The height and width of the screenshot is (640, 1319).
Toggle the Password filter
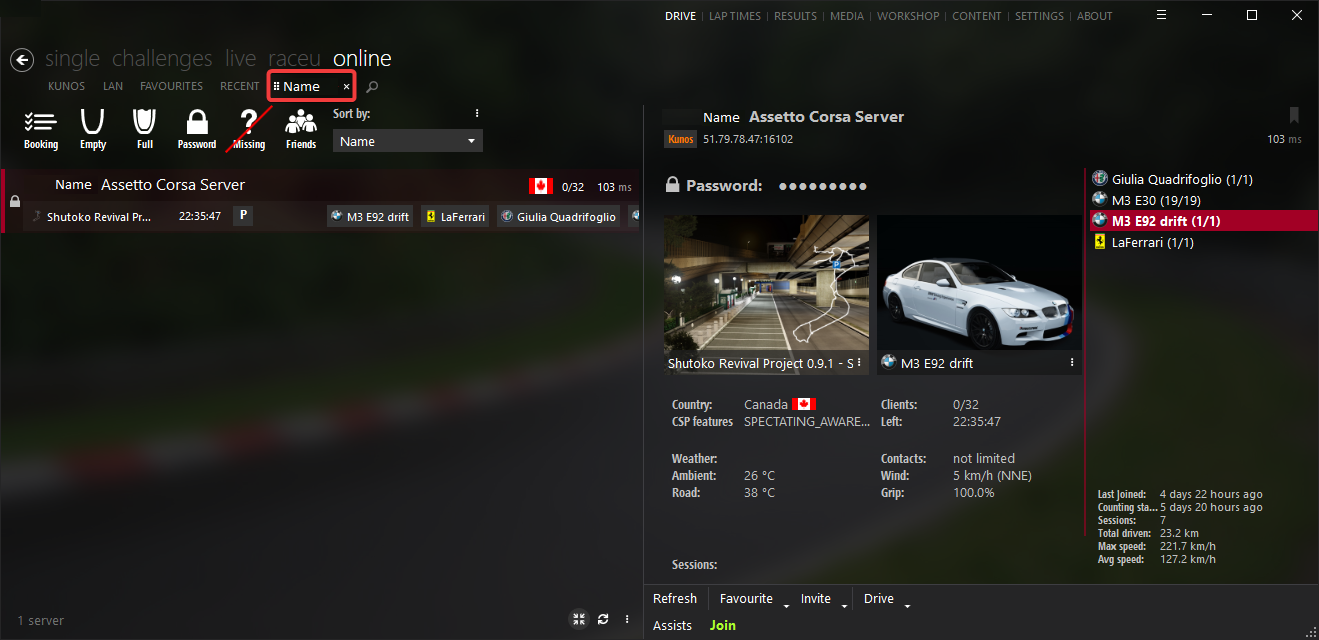click(x=197, y=130)
